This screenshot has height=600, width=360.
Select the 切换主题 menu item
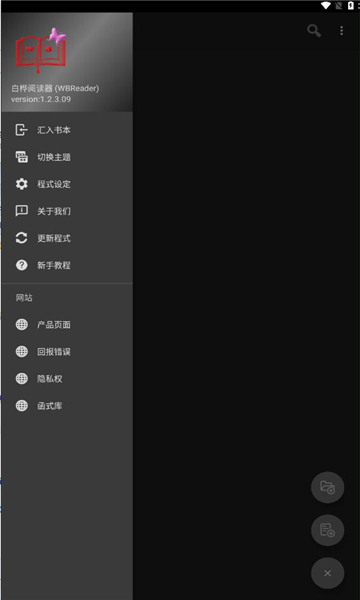coord(67,157)
